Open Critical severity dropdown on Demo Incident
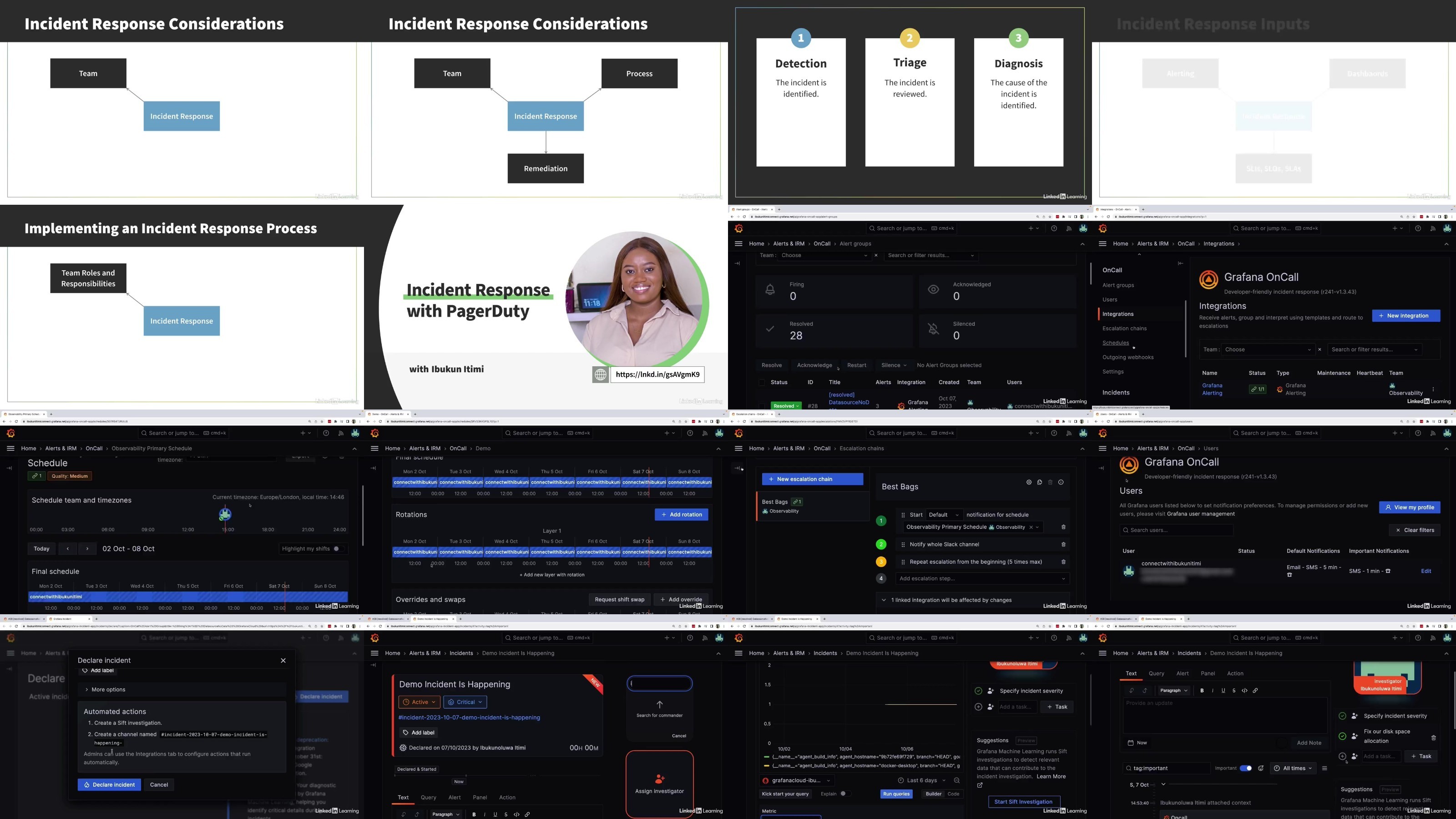 465,702
